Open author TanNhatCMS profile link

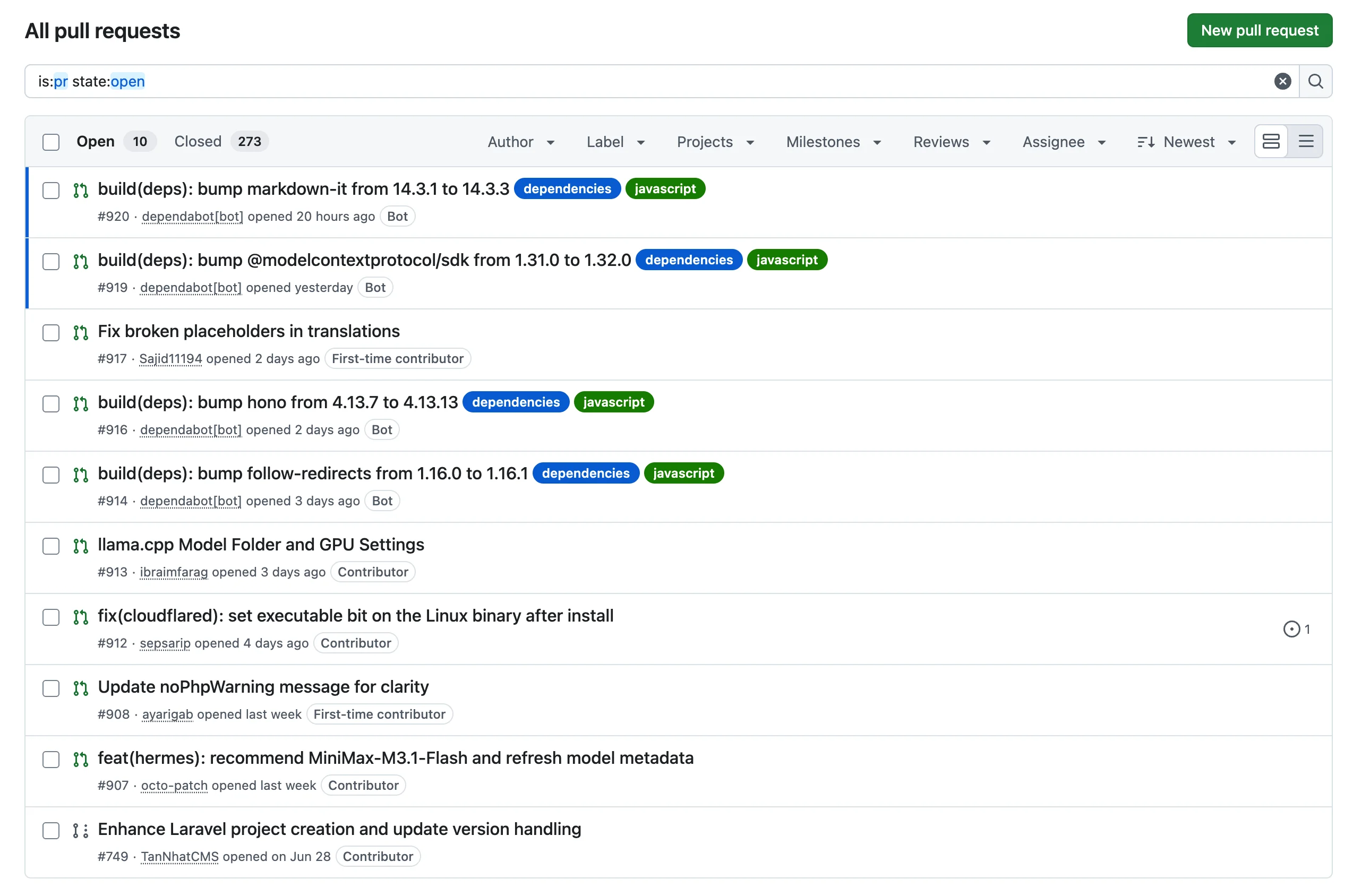click(x=179, y=857)
